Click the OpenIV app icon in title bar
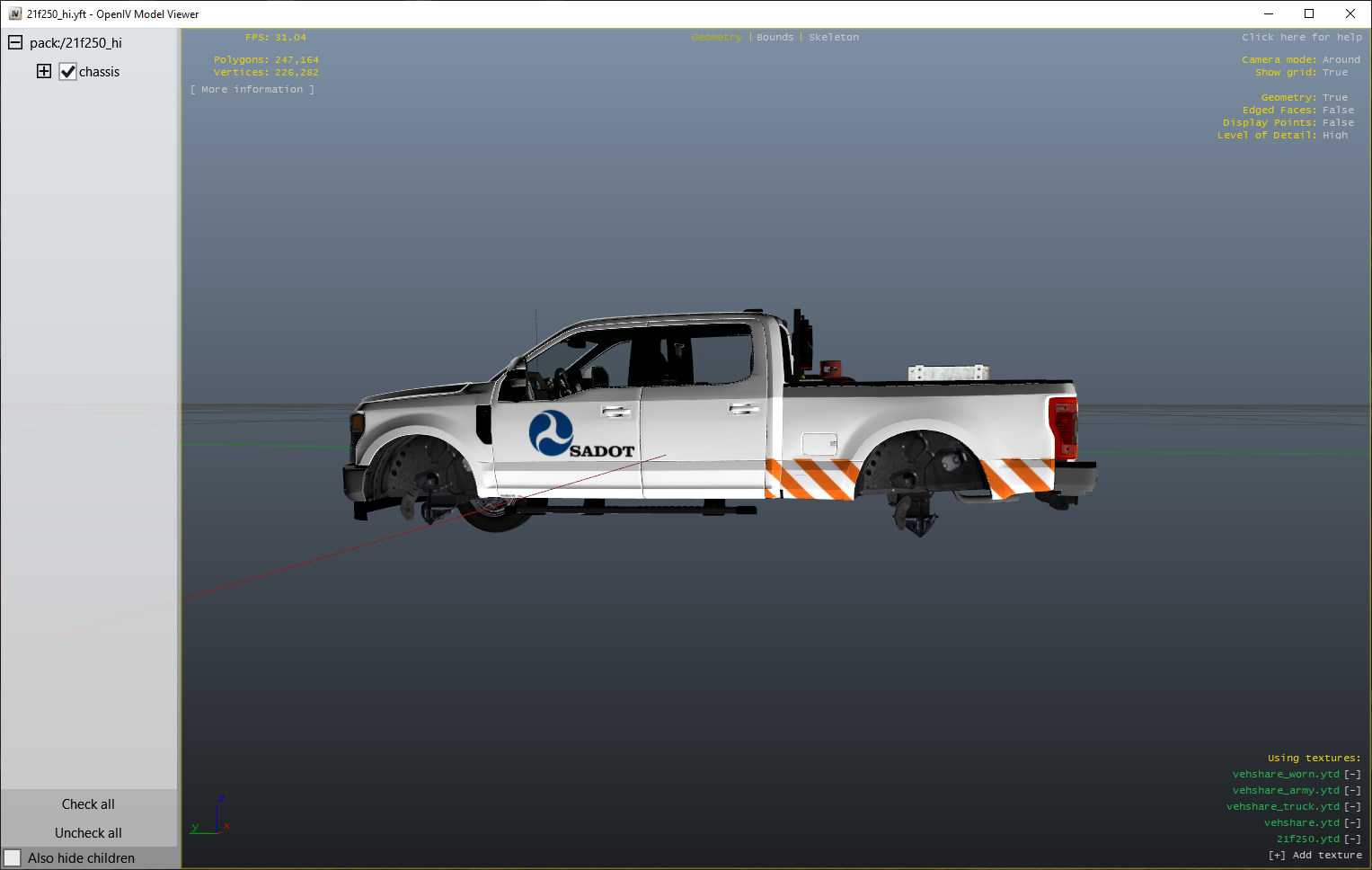This screenshot has height=870, width=1372. coord(14,13)
